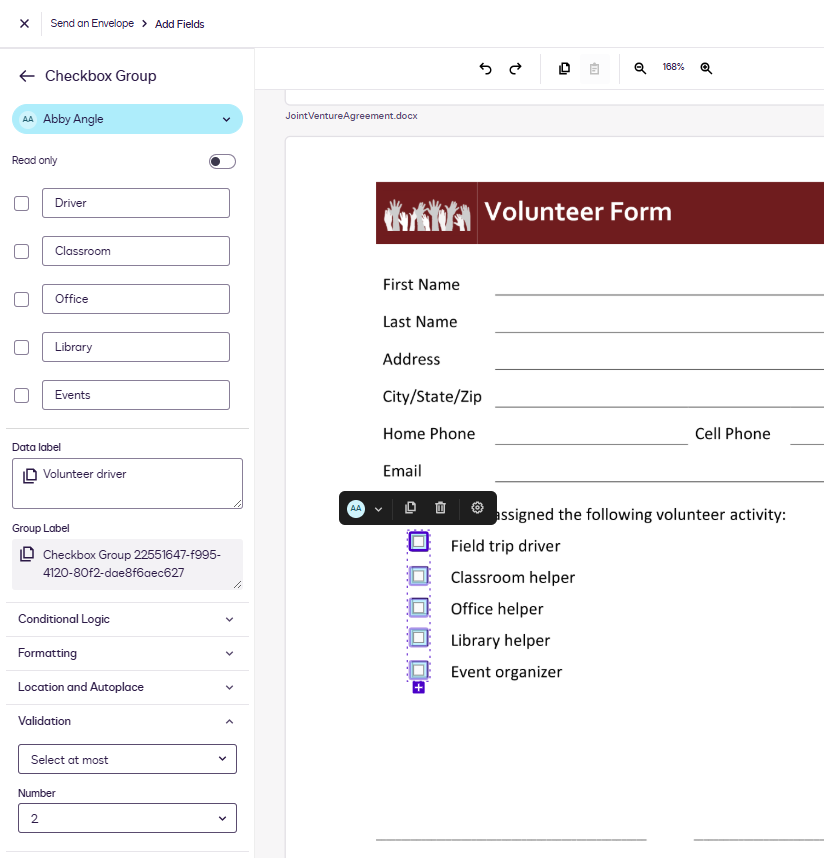Check the Driver checkbox in sidebar

[21, 204]
